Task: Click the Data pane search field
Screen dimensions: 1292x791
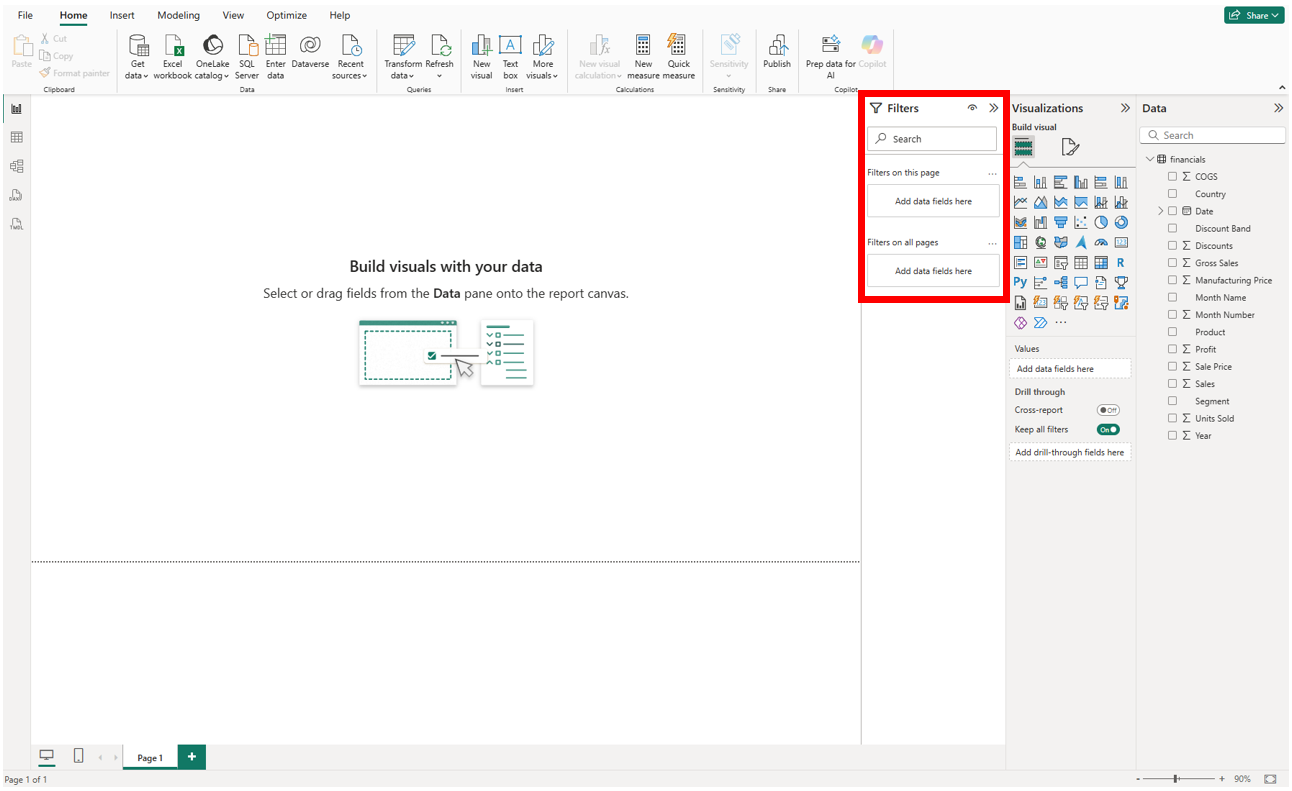Action: pyautogui.click(x=1212, y=135)
